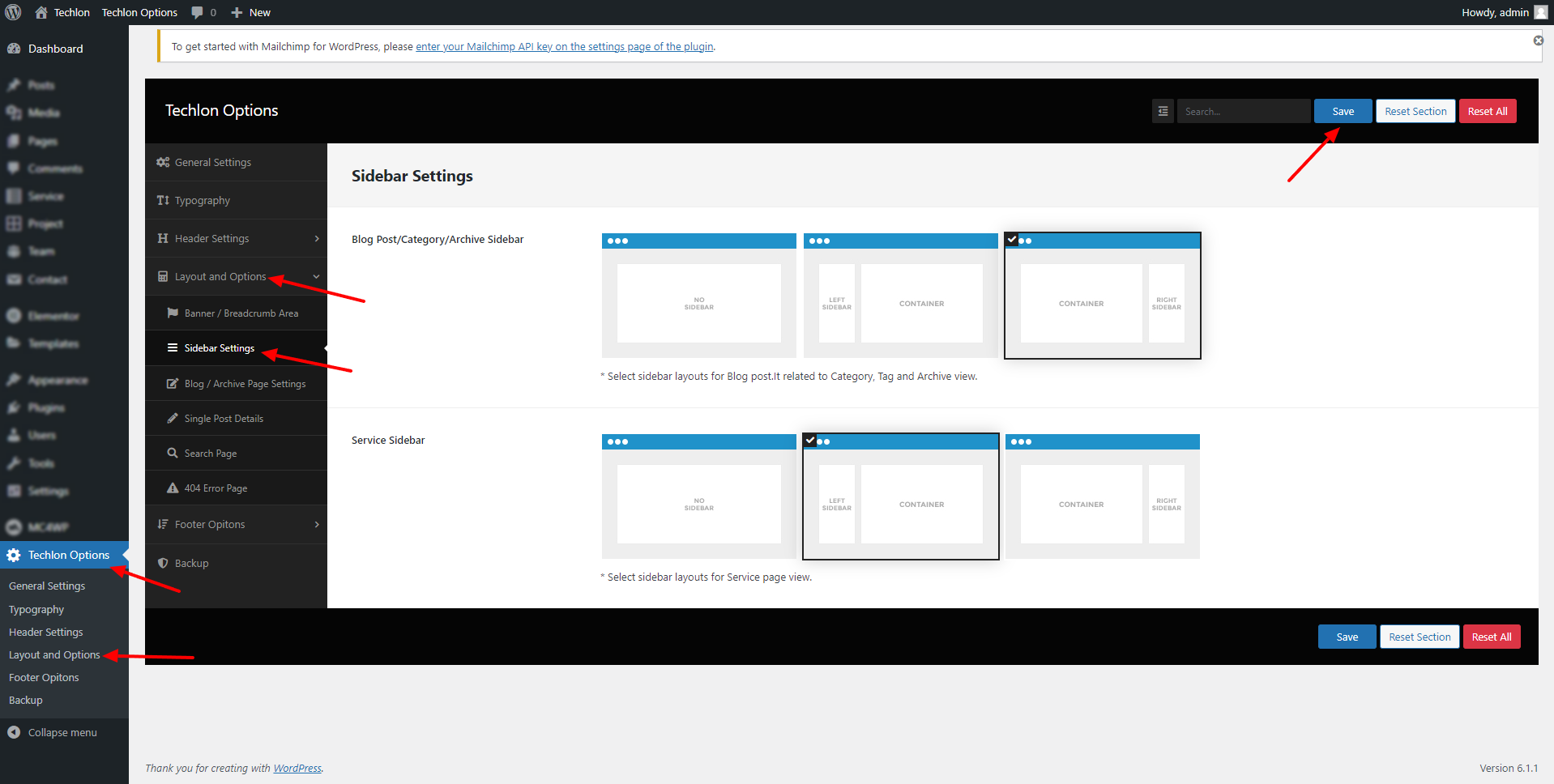Screen dimensions: 1554x784
Task: Expand Footer Opitons submenu arrow
Action: 317,524
